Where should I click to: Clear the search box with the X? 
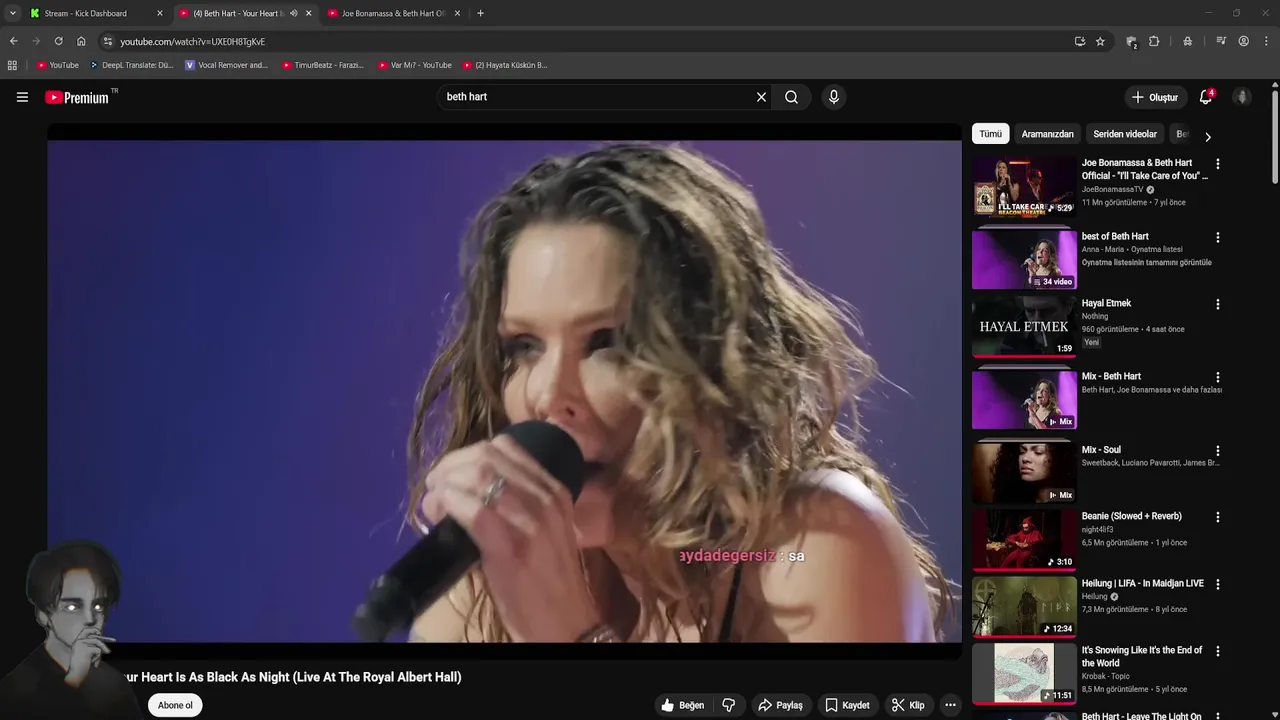tap(761, 97)
